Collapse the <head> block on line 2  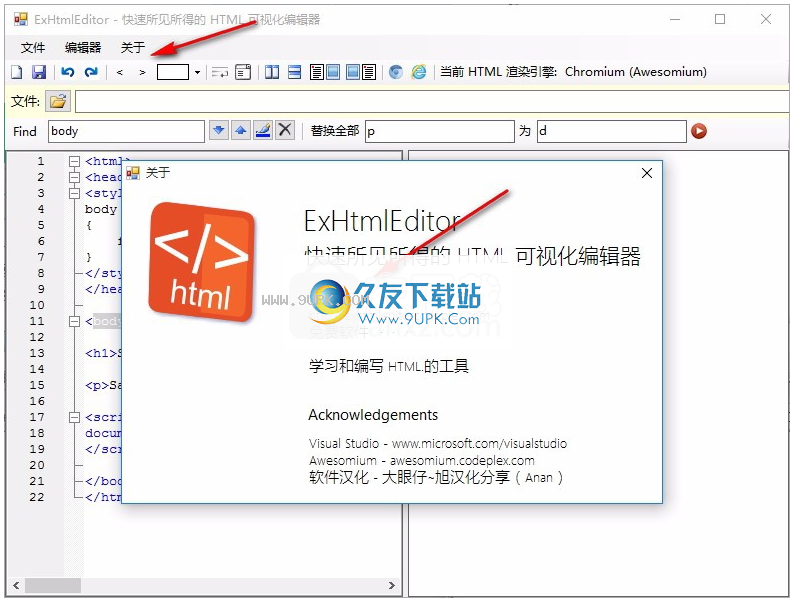click(74, 177)
